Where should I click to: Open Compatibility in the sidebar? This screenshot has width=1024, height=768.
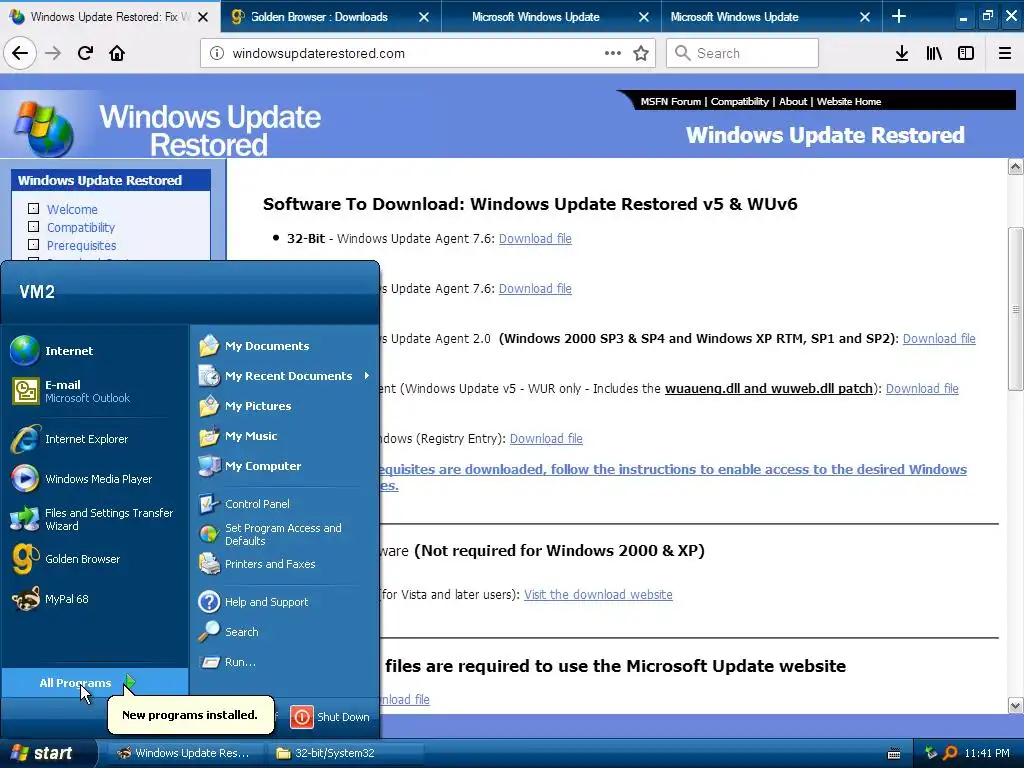(80, 227)
